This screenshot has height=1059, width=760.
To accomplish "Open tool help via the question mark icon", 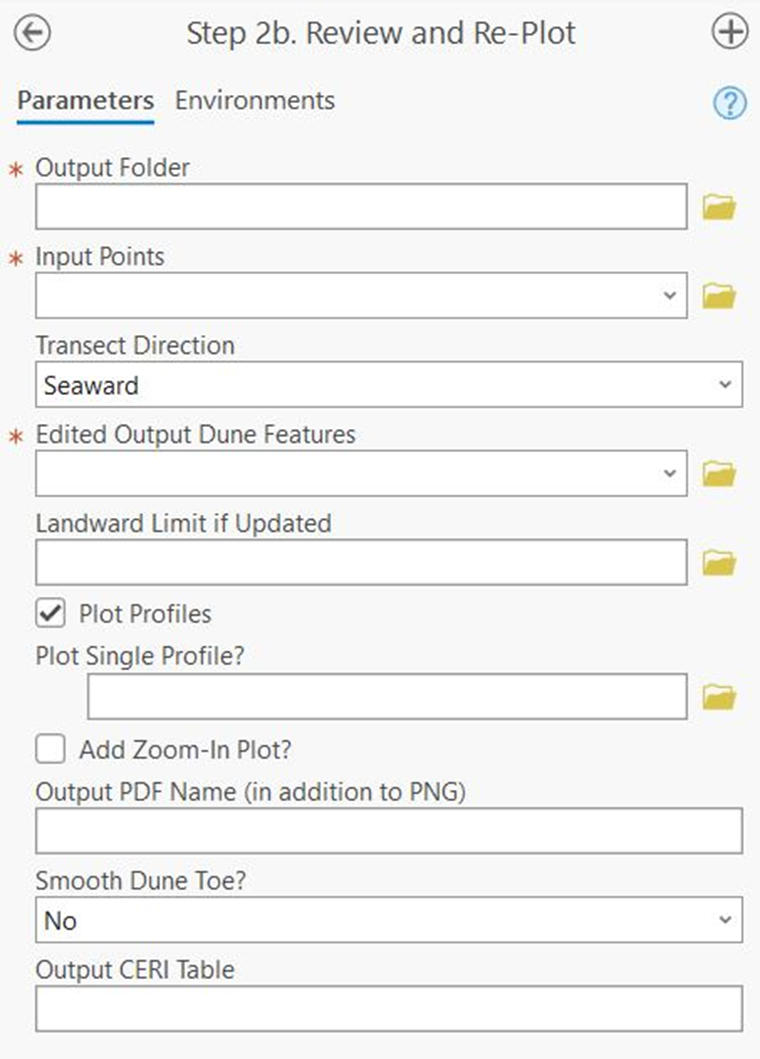I will [x=730, y=103].
